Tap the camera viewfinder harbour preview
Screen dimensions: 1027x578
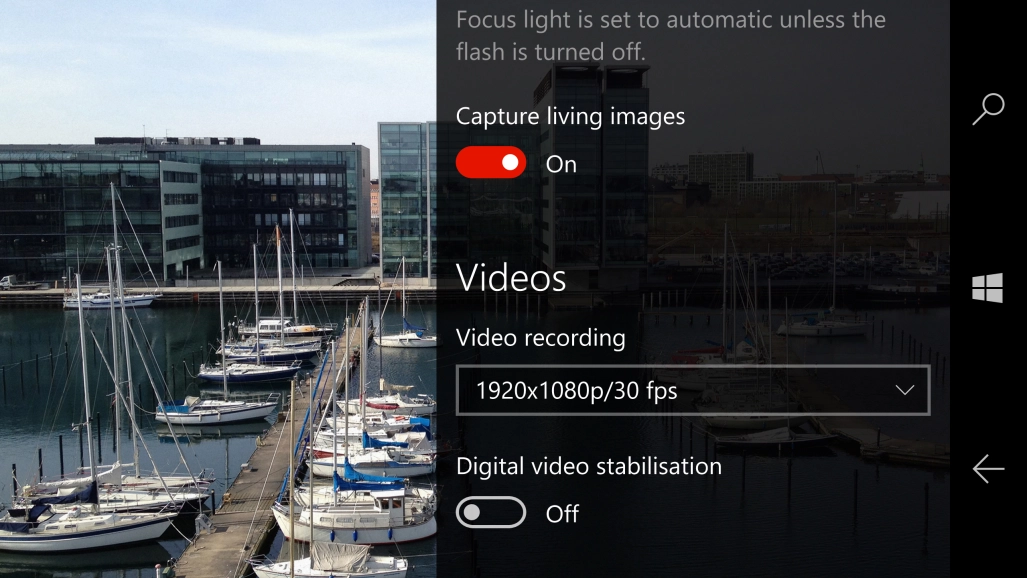218,289
